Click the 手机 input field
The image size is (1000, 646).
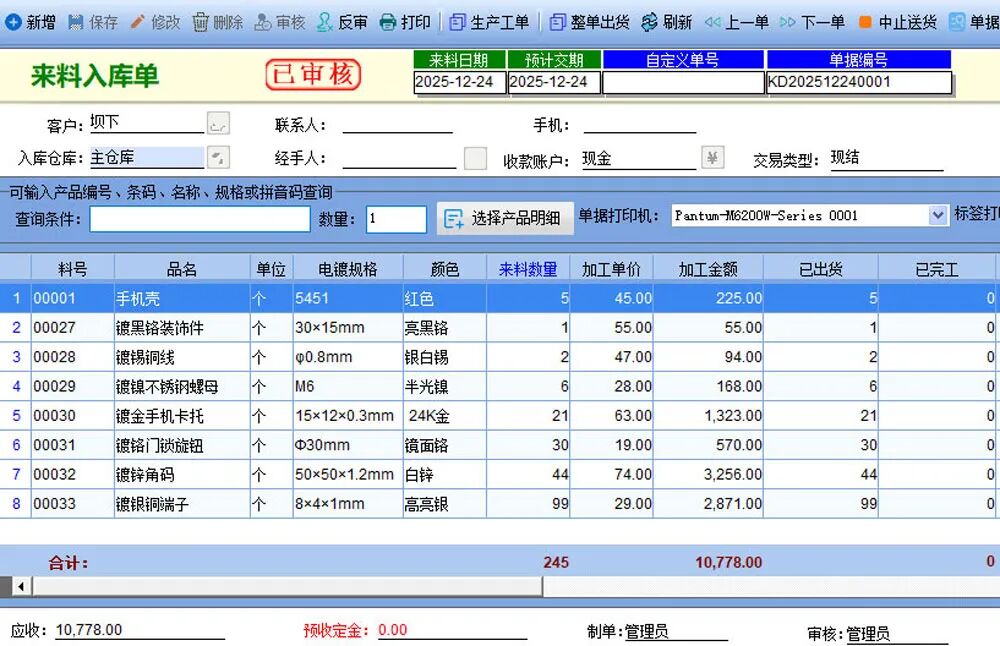coord(640,124)
